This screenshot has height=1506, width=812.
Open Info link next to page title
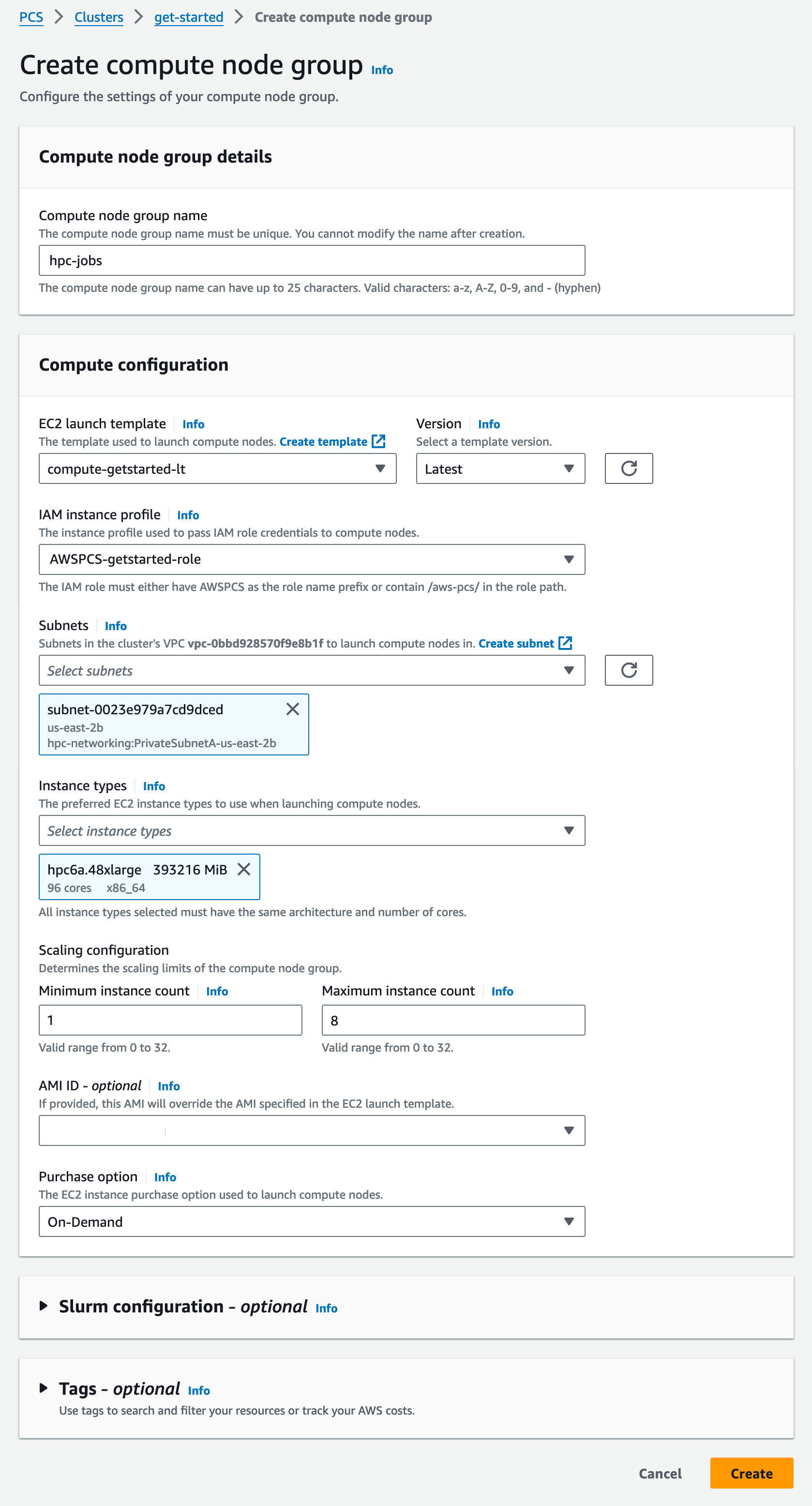(x=382, y=70)
